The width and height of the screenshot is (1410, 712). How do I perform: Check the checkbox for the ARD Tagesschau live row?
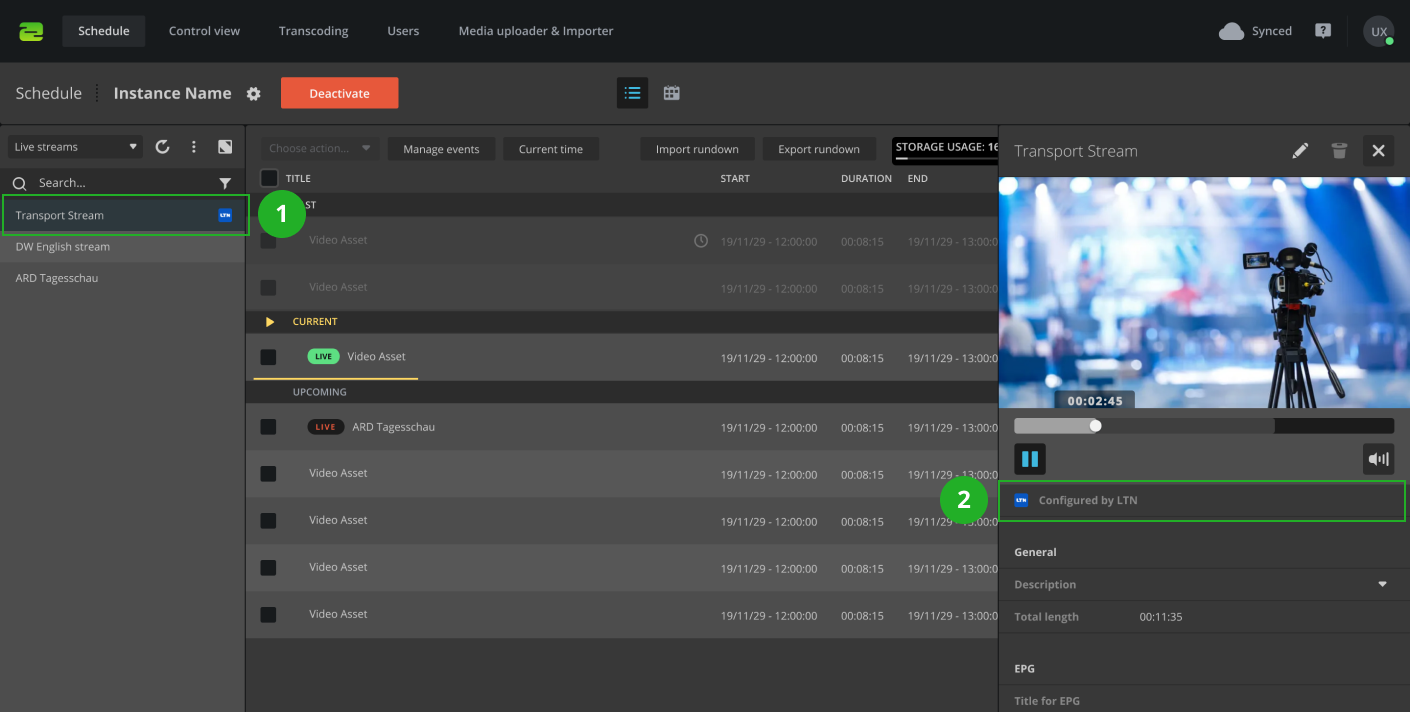[x=267, y=427]
